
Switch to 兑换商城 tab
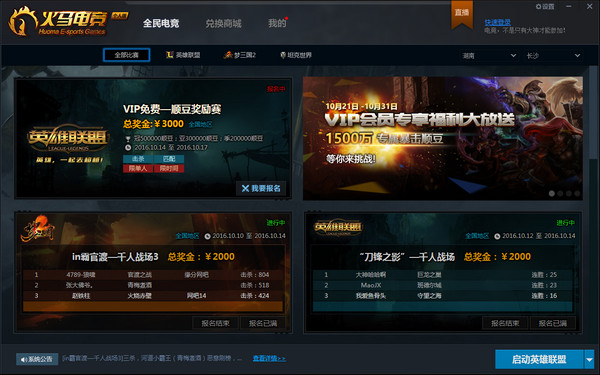(223, 23)
